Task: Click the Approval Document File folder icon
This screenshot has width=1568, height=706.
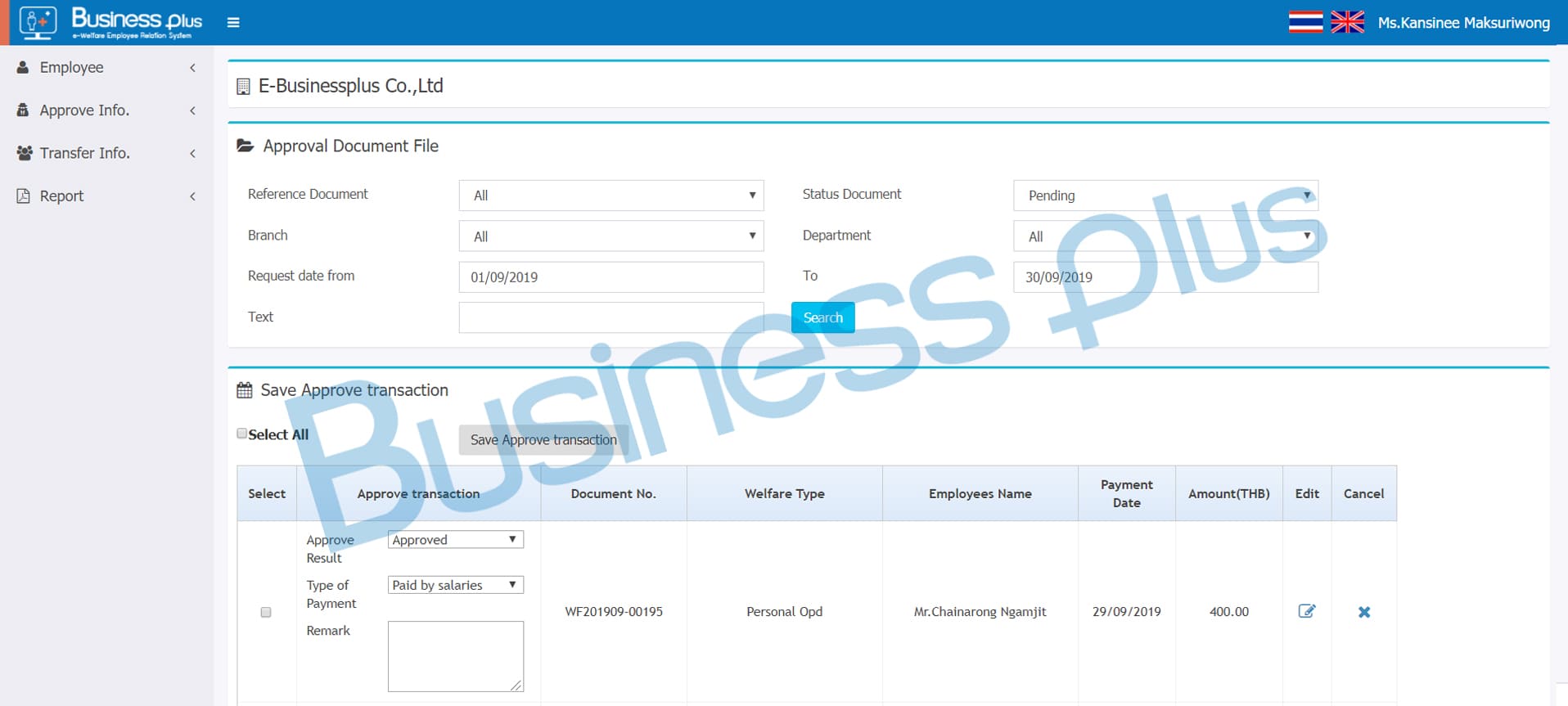Action: [x=245, y=146]
